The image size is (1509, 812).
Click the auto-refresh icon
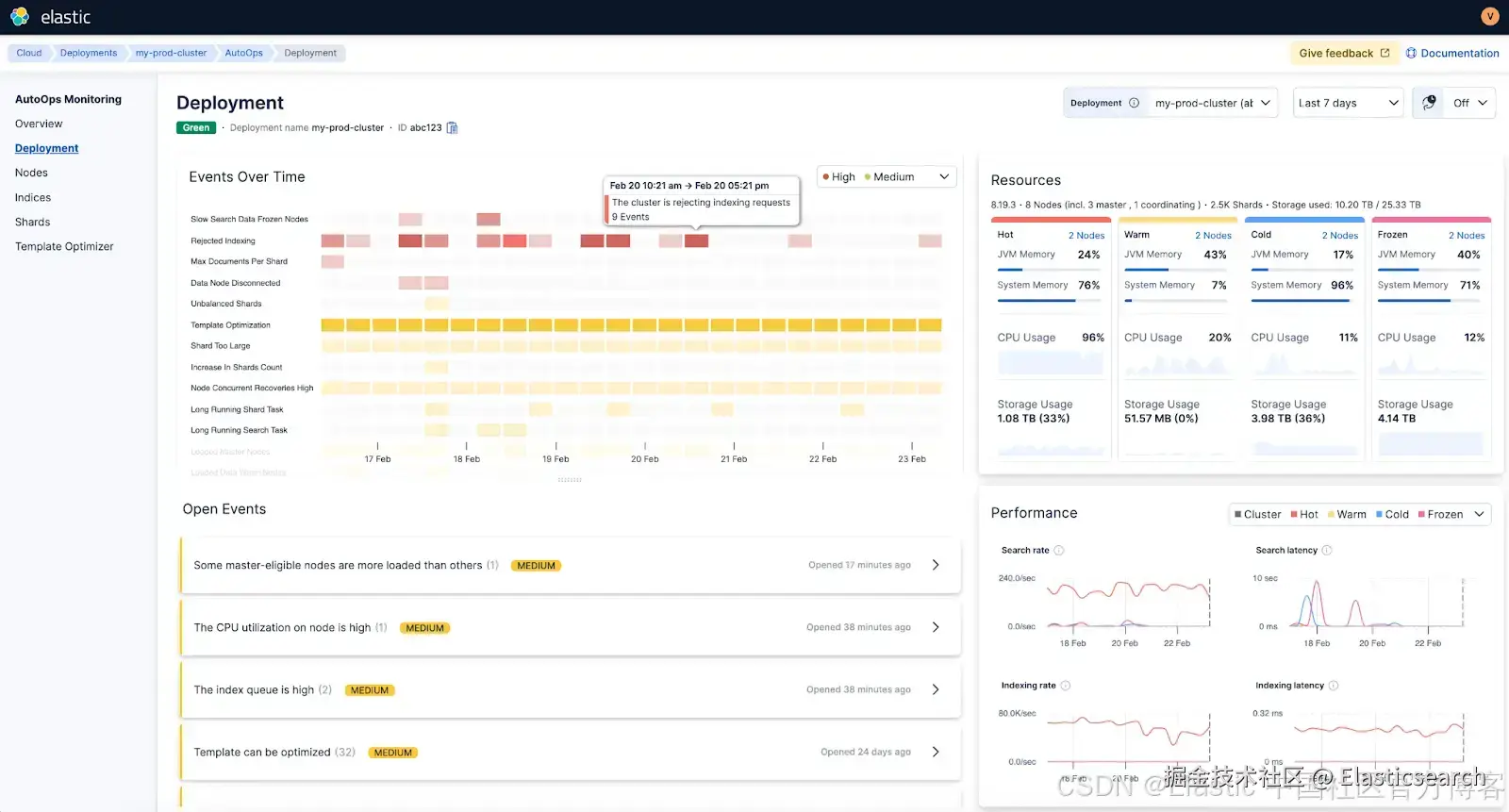pyautogui.click(x=1429, y=103)
